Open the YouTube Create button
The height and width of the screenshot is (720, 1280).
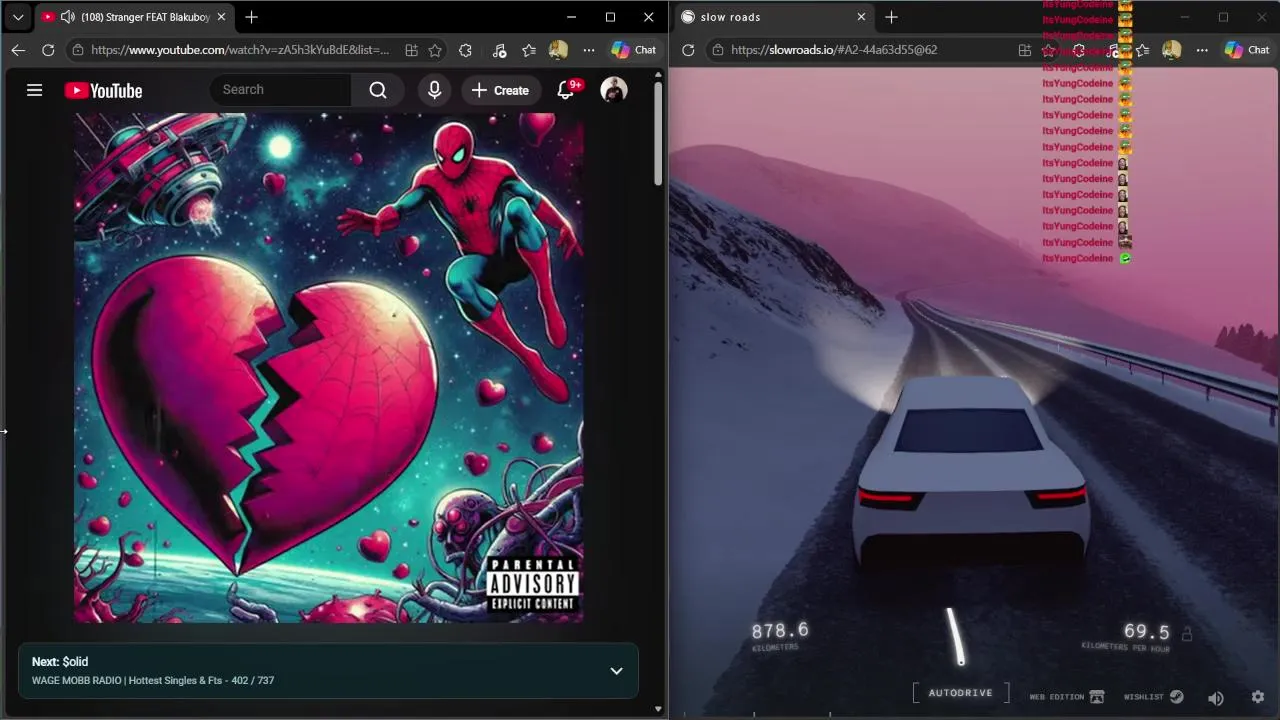(x=501, y=90)
